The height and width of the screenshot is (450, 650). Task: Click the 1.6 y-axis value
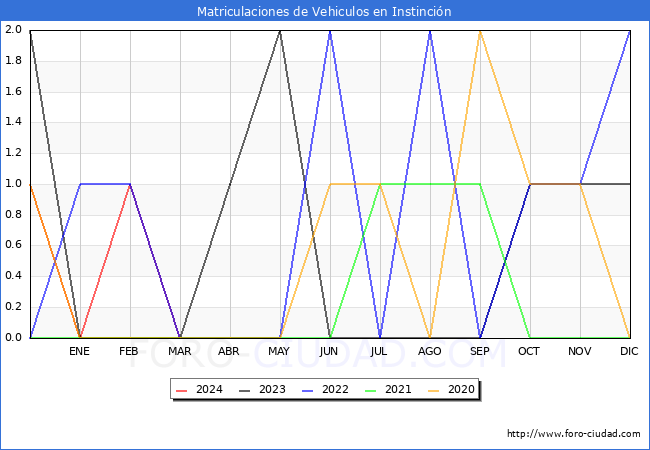14,91
